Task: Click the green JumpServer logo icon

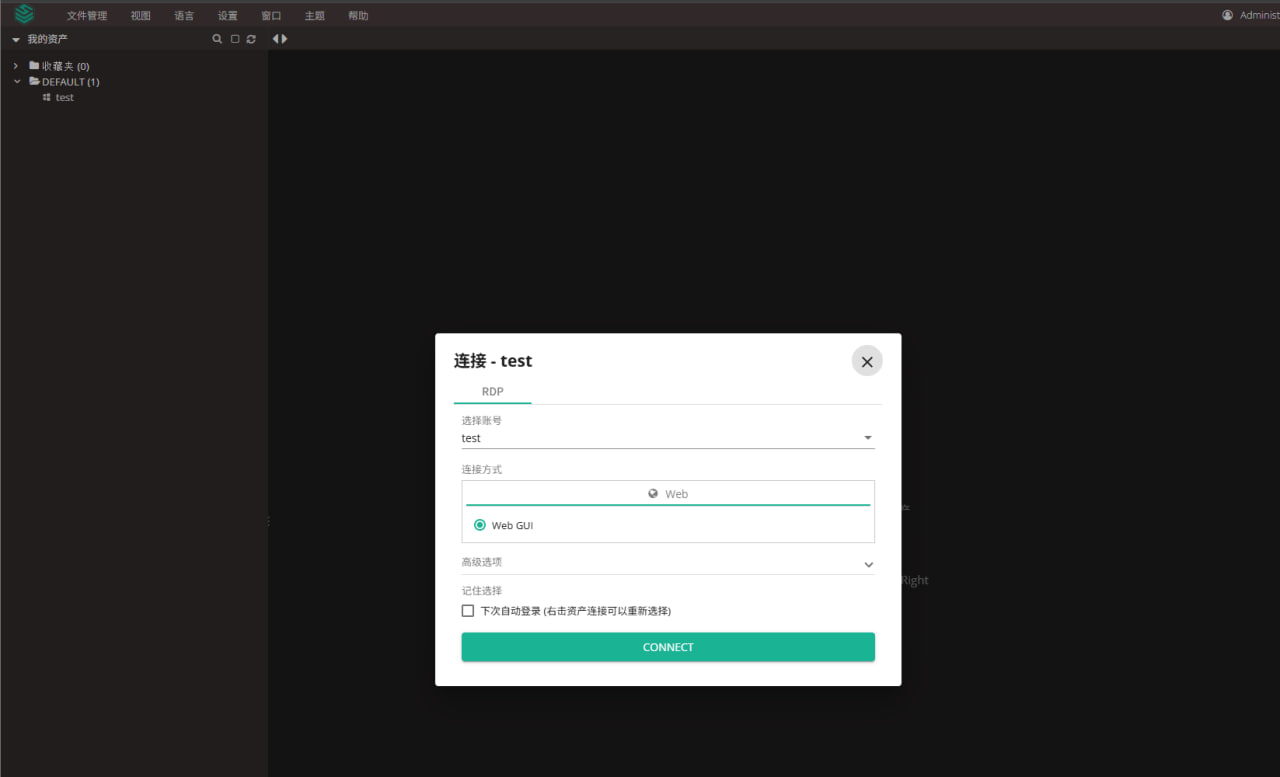Action: [24, 14]
